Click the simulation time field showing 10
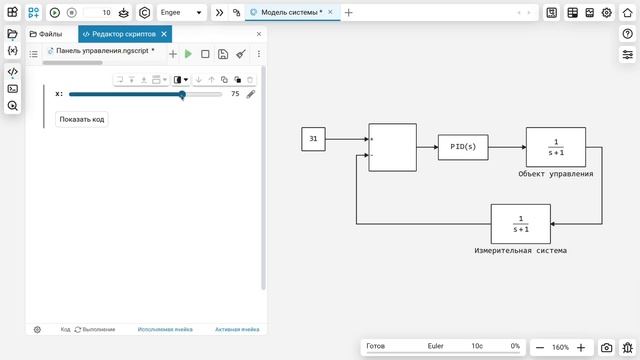 (x=98, y=13)
